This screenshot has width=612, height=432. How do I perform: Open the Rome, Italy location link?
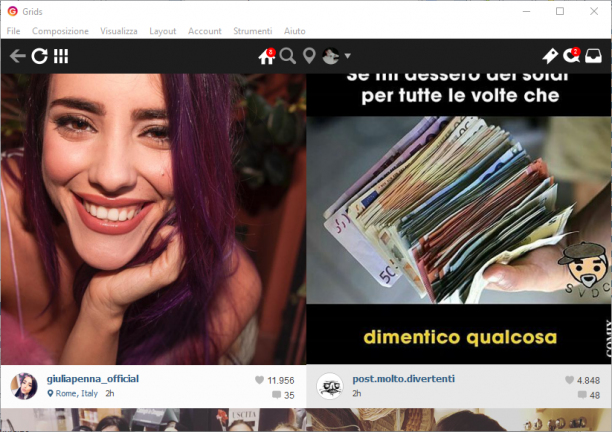pos(73,393)
